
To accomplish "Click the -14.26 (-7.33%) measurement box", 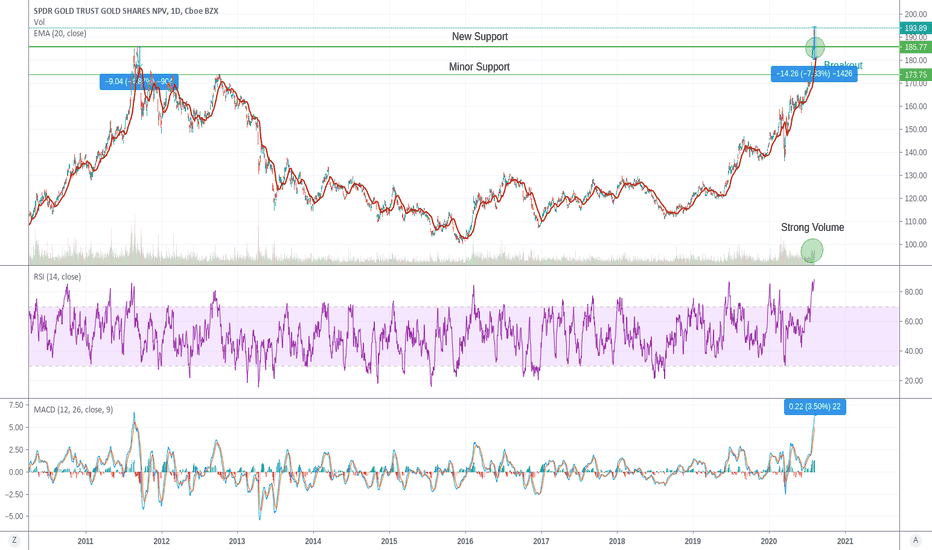I will coord(814,74).
